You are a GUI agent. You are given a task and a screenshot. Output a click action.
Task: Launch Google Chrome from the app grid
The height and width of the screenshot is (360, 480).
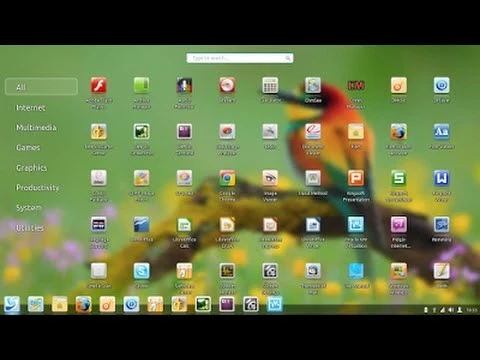(x=227, y=178)
